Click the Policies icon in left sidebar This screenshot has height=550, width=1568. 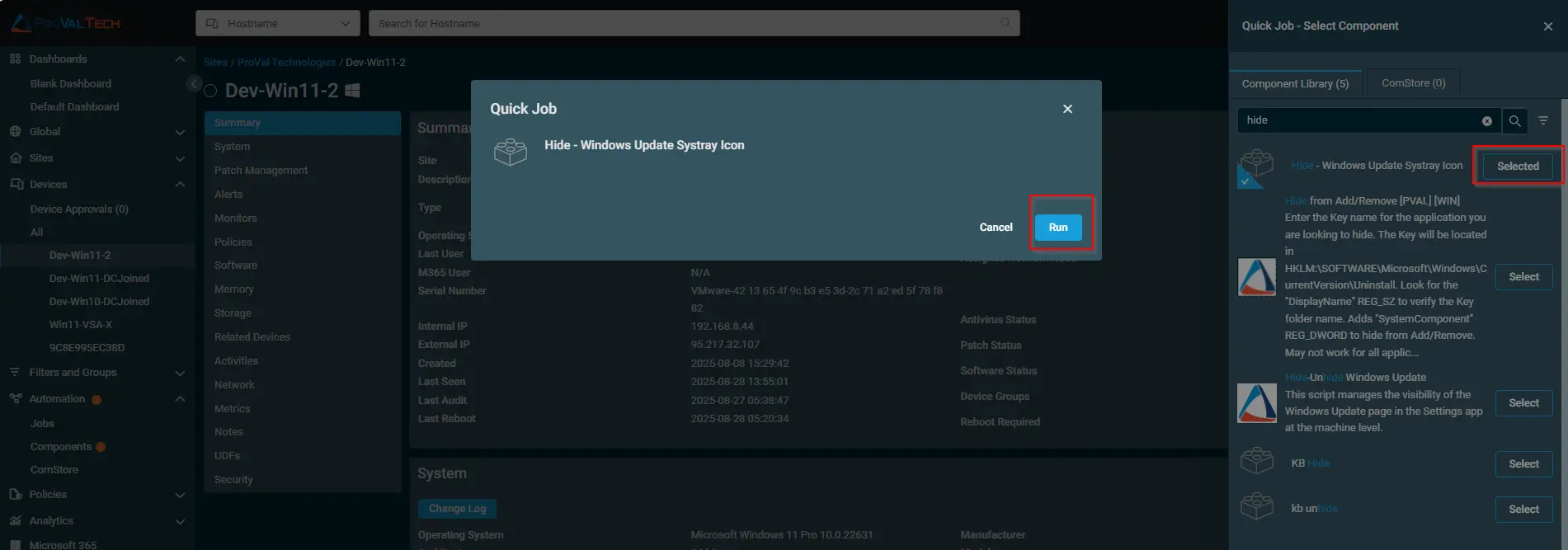[15, 494]
